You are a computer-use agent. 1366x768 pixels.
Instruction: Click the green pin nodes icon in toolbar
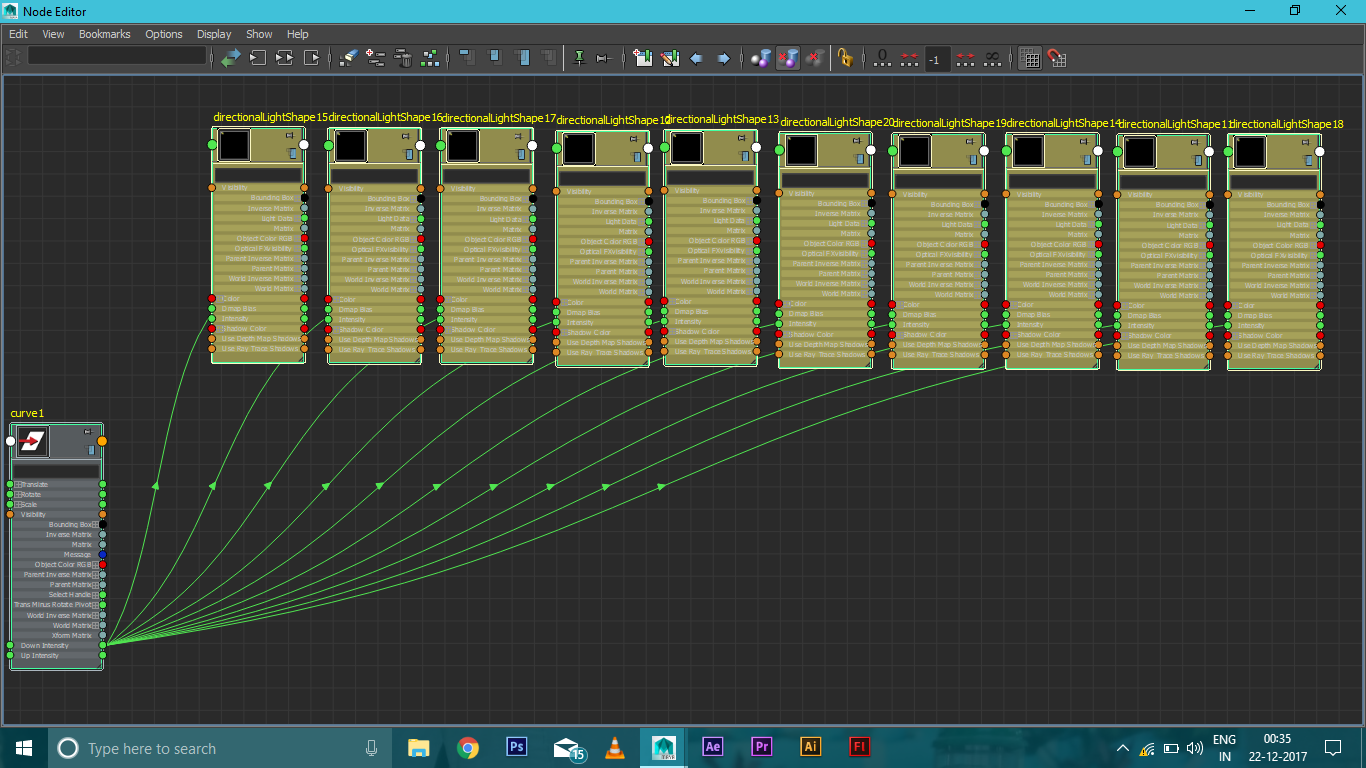click(579, 58)
